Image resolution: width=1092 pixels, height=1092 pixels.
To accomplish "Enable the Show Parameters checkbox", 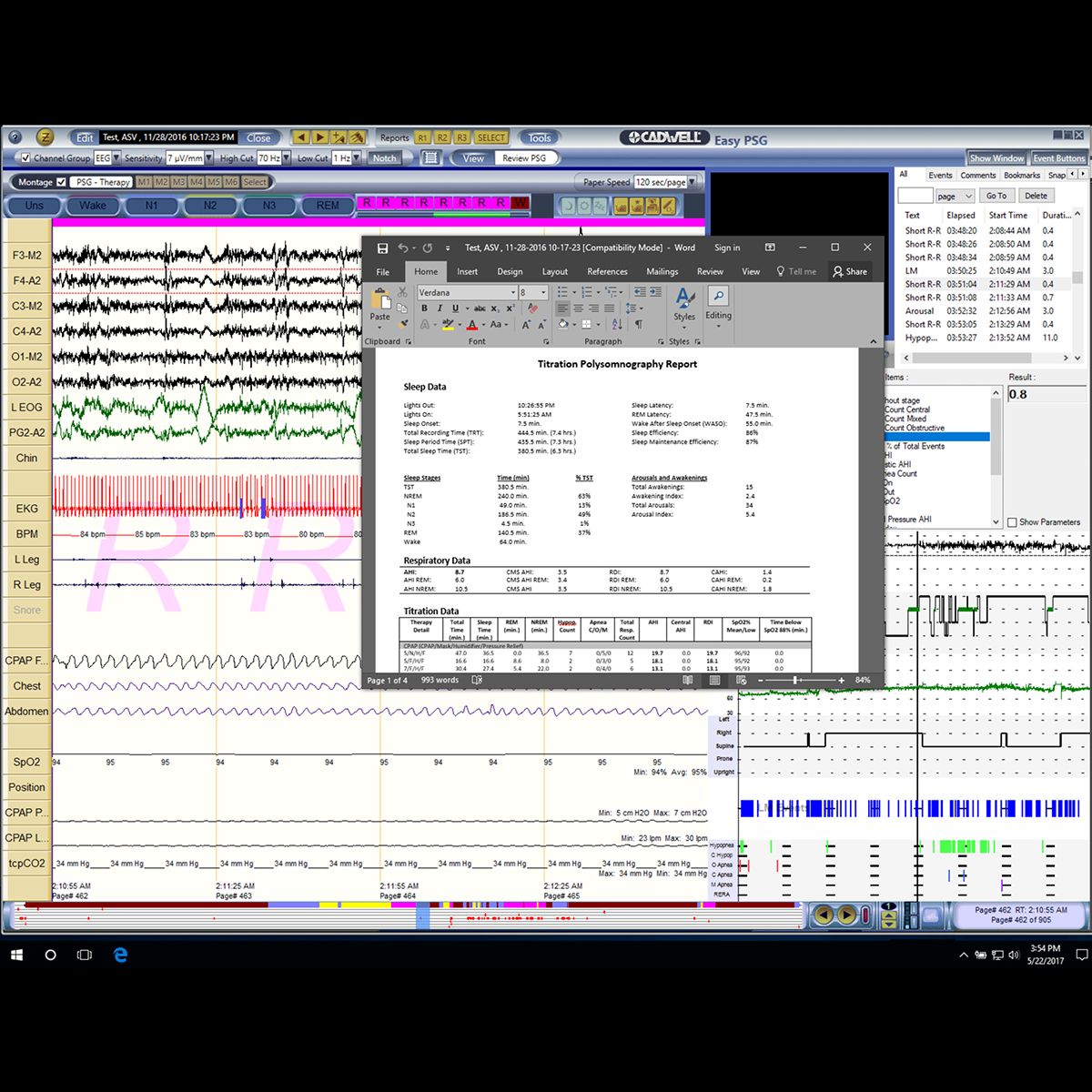I will tap(1011, 521).
